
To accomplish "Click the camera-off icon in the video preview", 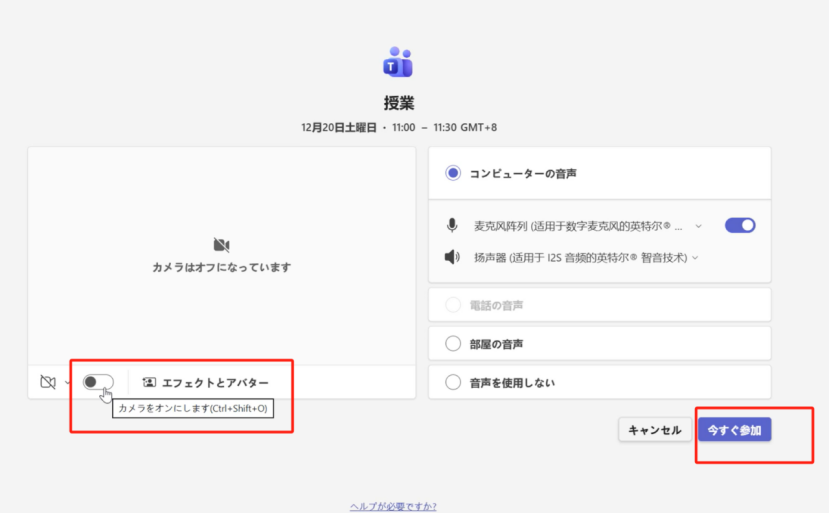I will (222, 245).
